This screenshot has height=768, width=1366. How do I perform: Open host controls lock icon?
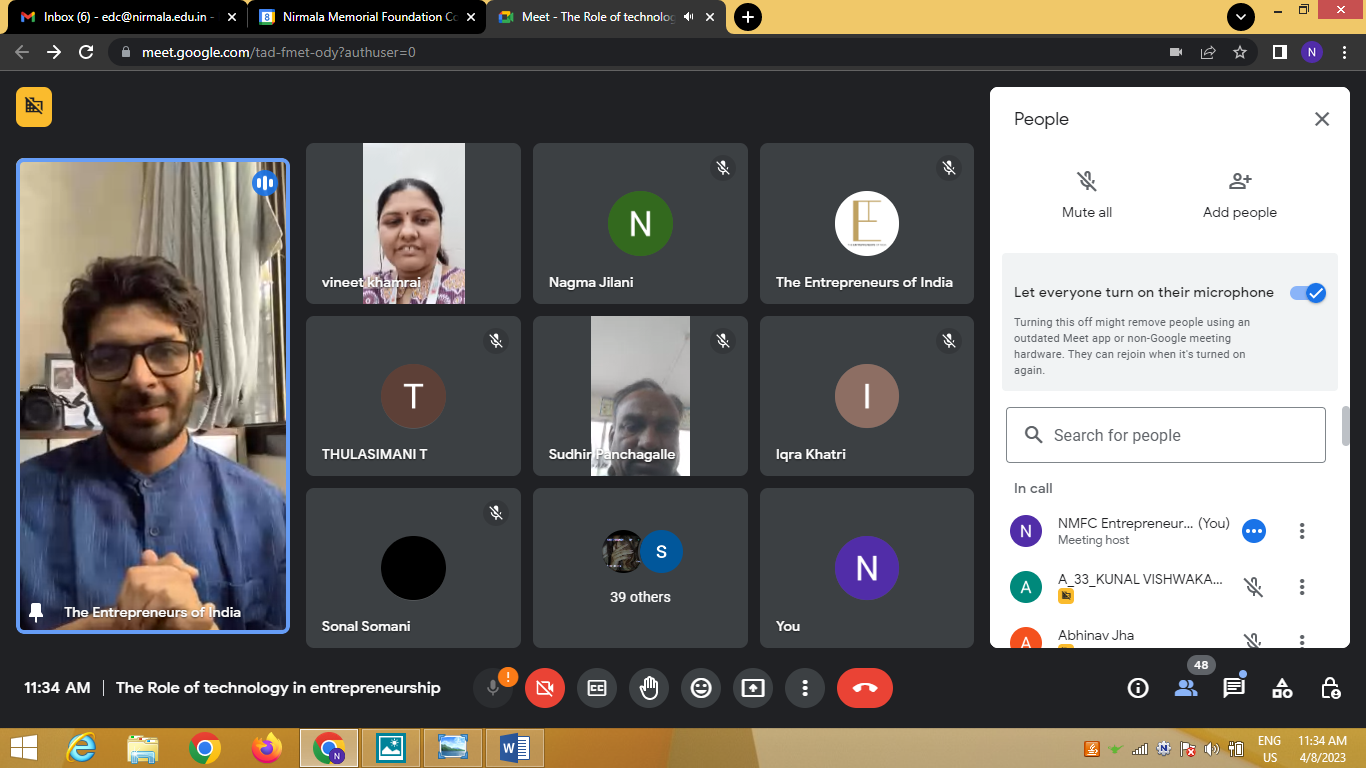tap(1330, 688)
